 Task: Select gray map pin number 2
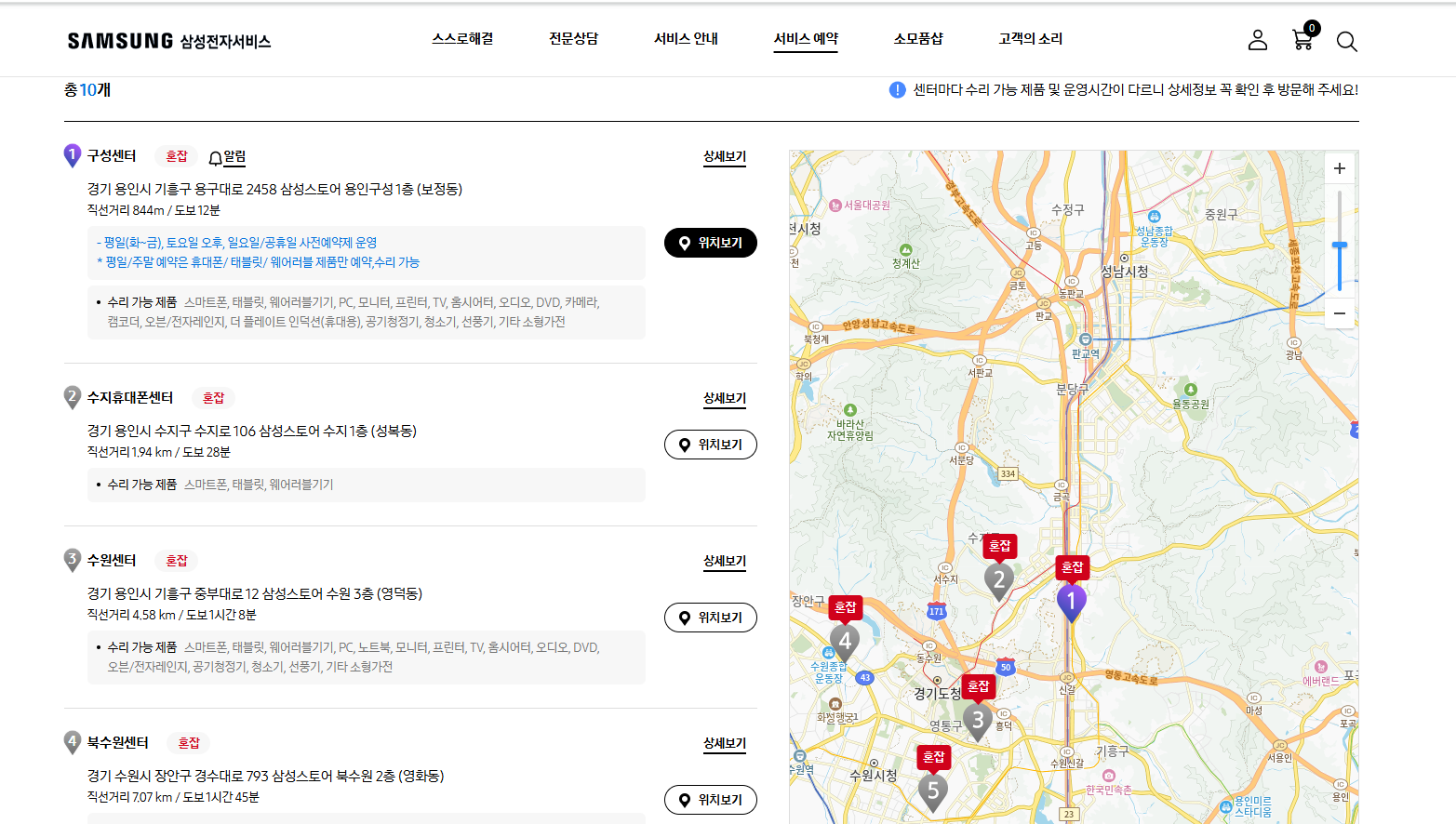[998, 581]
